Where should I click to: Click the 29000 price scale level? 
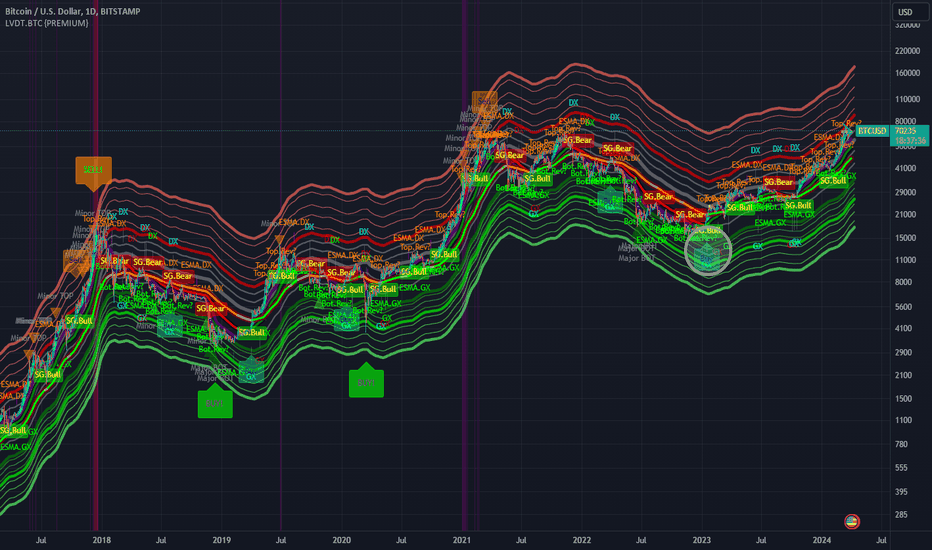coord(905,193)
